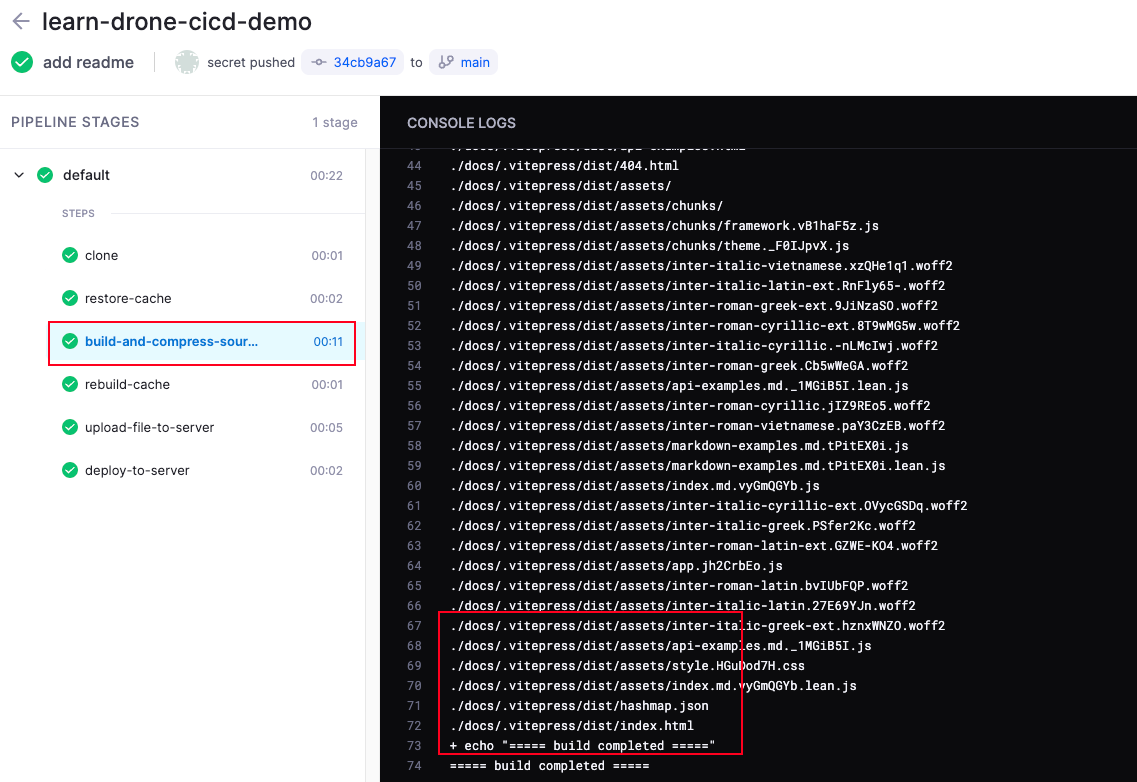Click the green status check of default stage
Screen dimensions: 1137x782
(45, 175)
